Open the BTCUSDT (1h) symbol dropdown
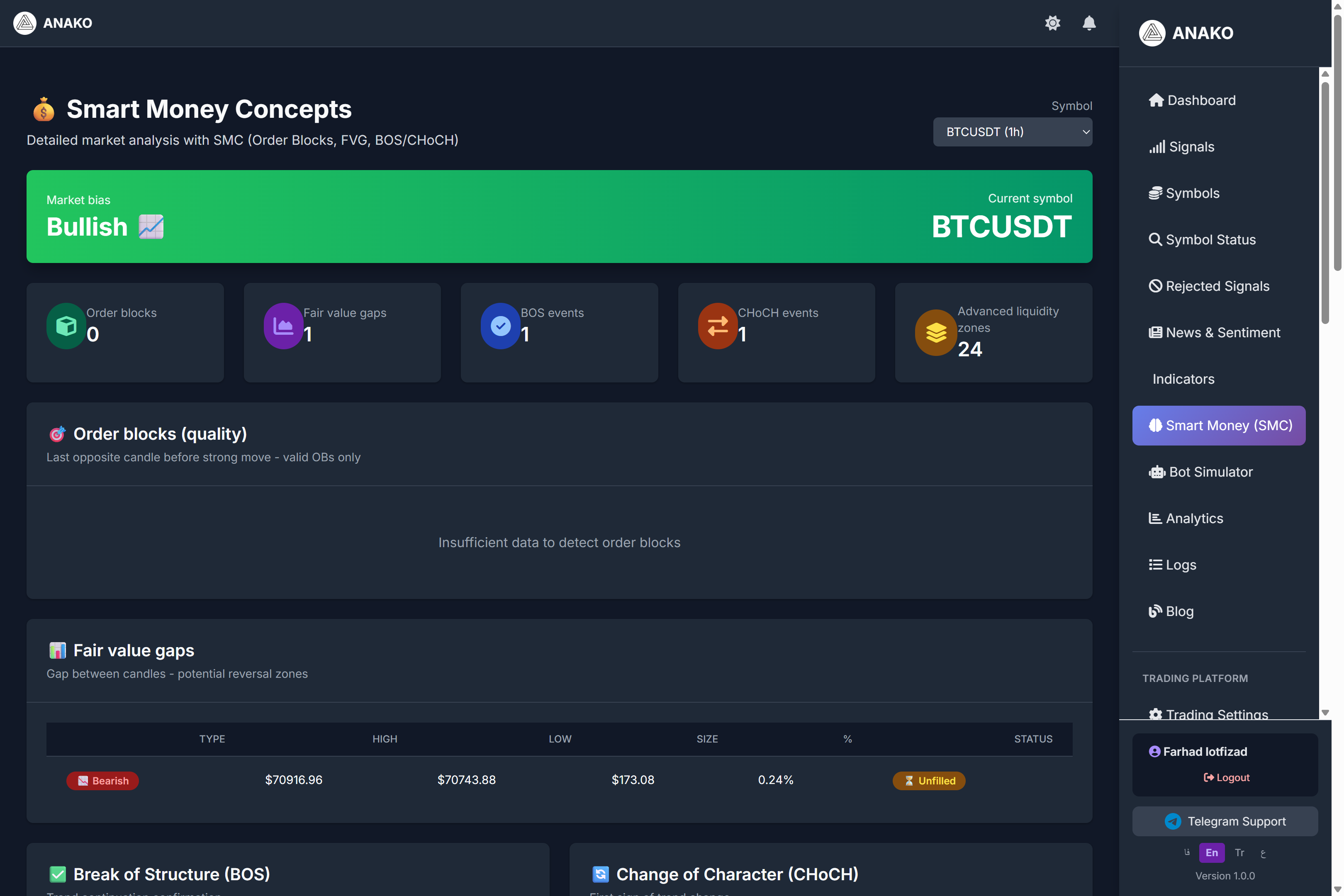 coord(1012,132)
